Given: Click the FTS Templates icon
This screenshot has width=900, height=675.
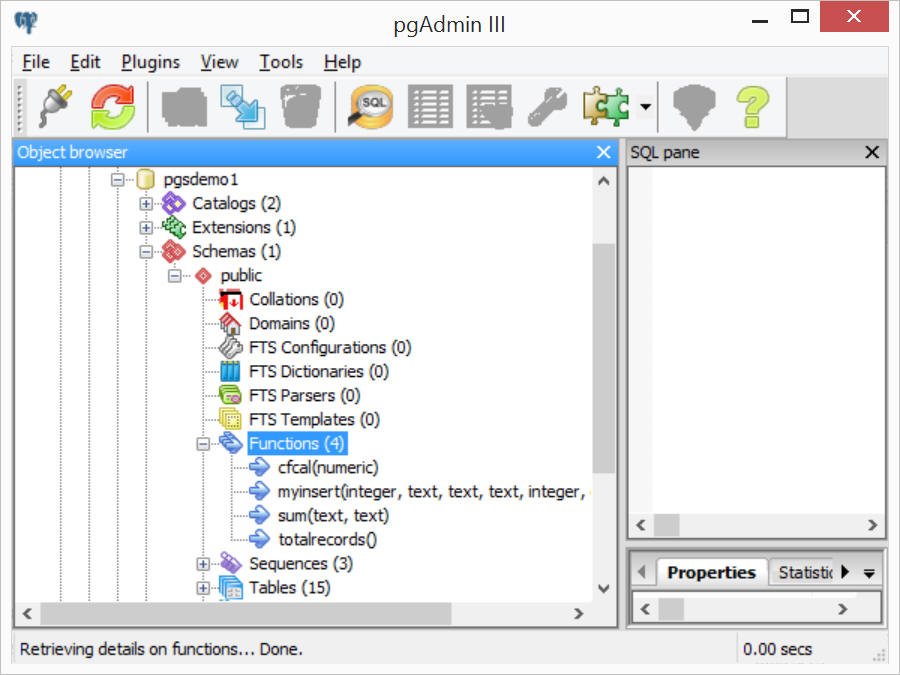Looking at the screenshot, I should (x=231, y=420).
